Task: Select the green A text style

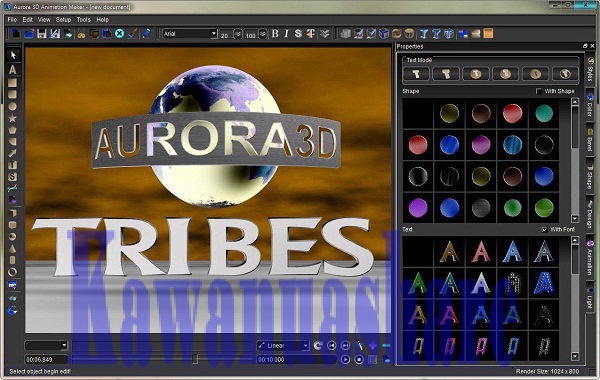Action: coord(418,284)
